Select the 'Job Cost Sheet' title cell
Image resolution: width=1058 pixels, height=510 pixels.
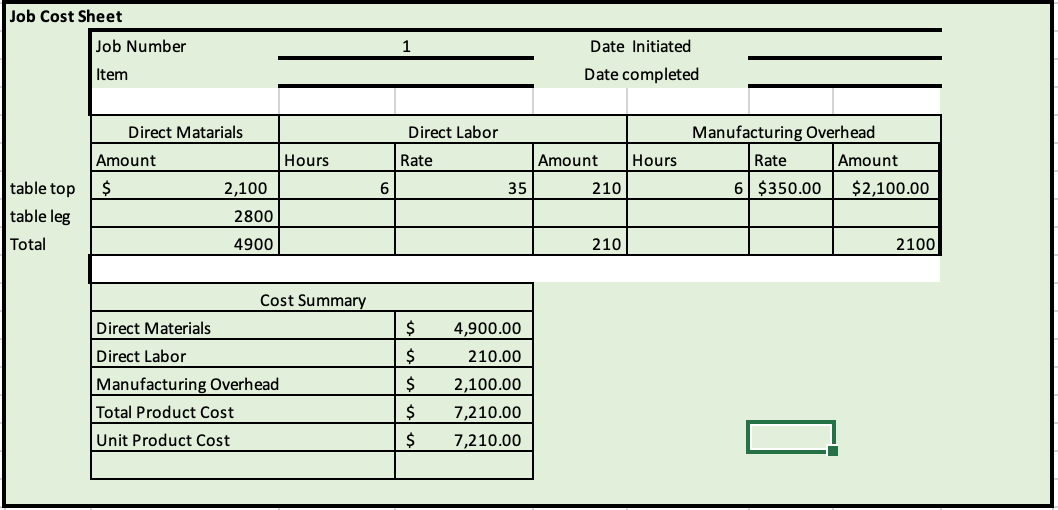tap(65, 16)
